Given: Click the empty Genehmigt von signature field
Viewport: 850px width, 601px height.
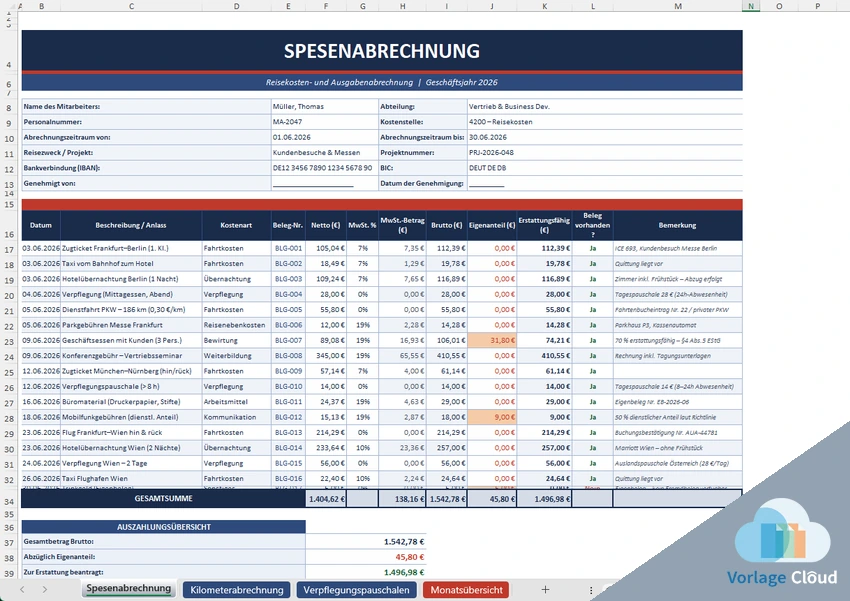Looking at the screenshot, I should [324, 183].
